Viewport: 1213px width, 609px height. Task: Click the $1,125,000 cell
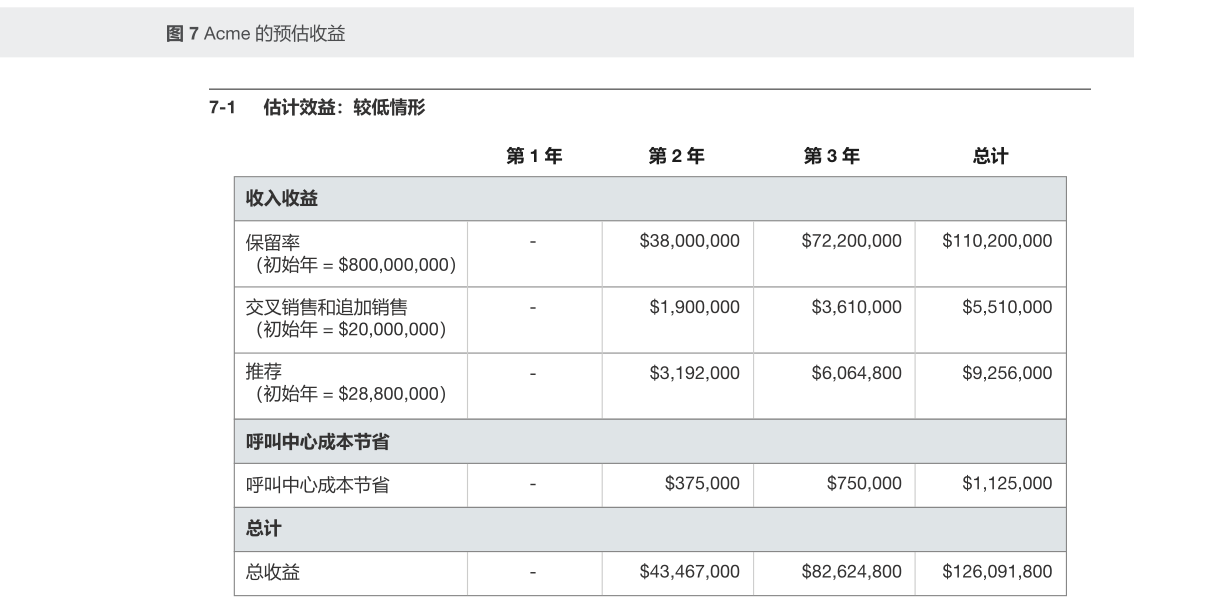pyautogui.click(x=1007, y=484)
